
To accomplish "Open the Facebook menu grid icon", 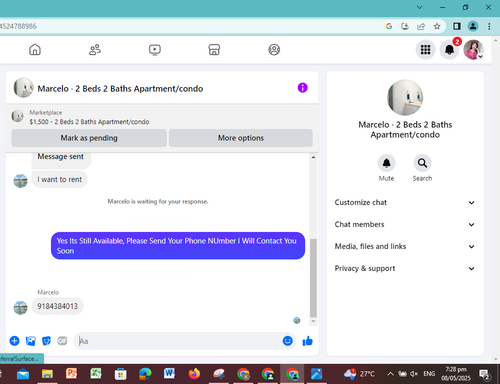I will click(x=425, y=50).
